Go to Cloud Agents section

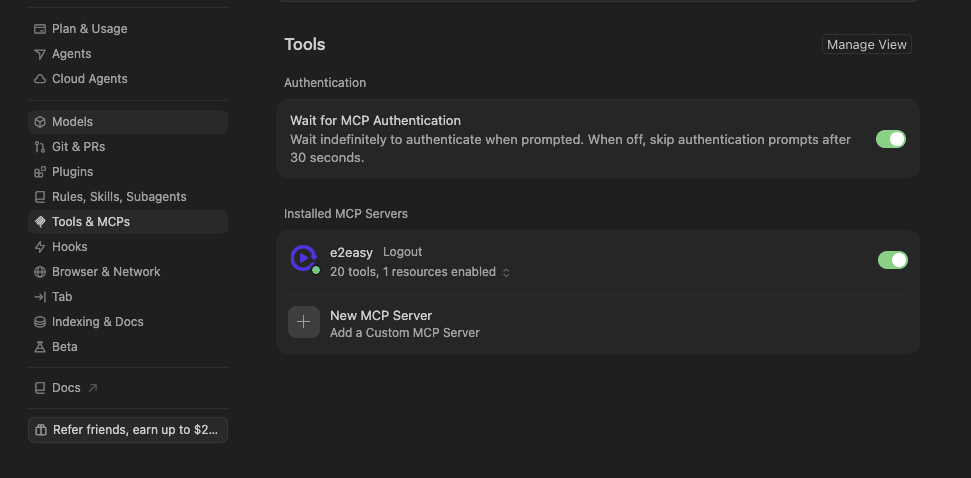[128, 79]
